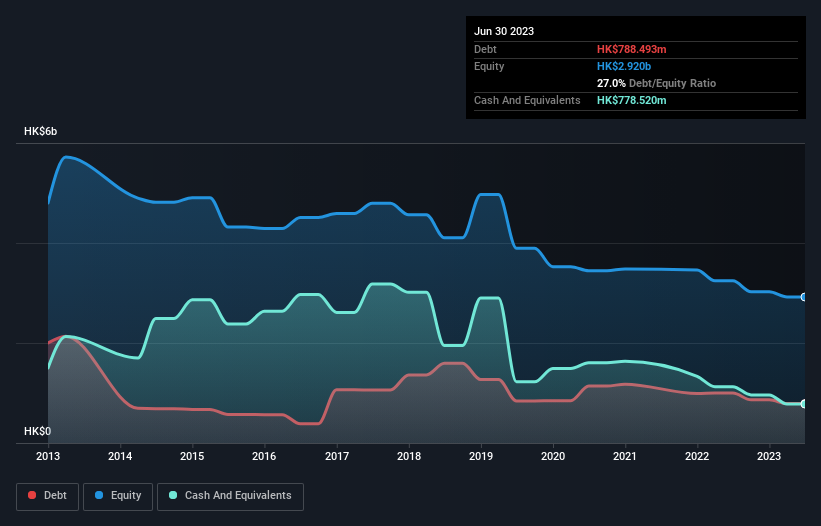Click the red Debt legend dot
Viewport: 821px width, 526px height.
32,495
